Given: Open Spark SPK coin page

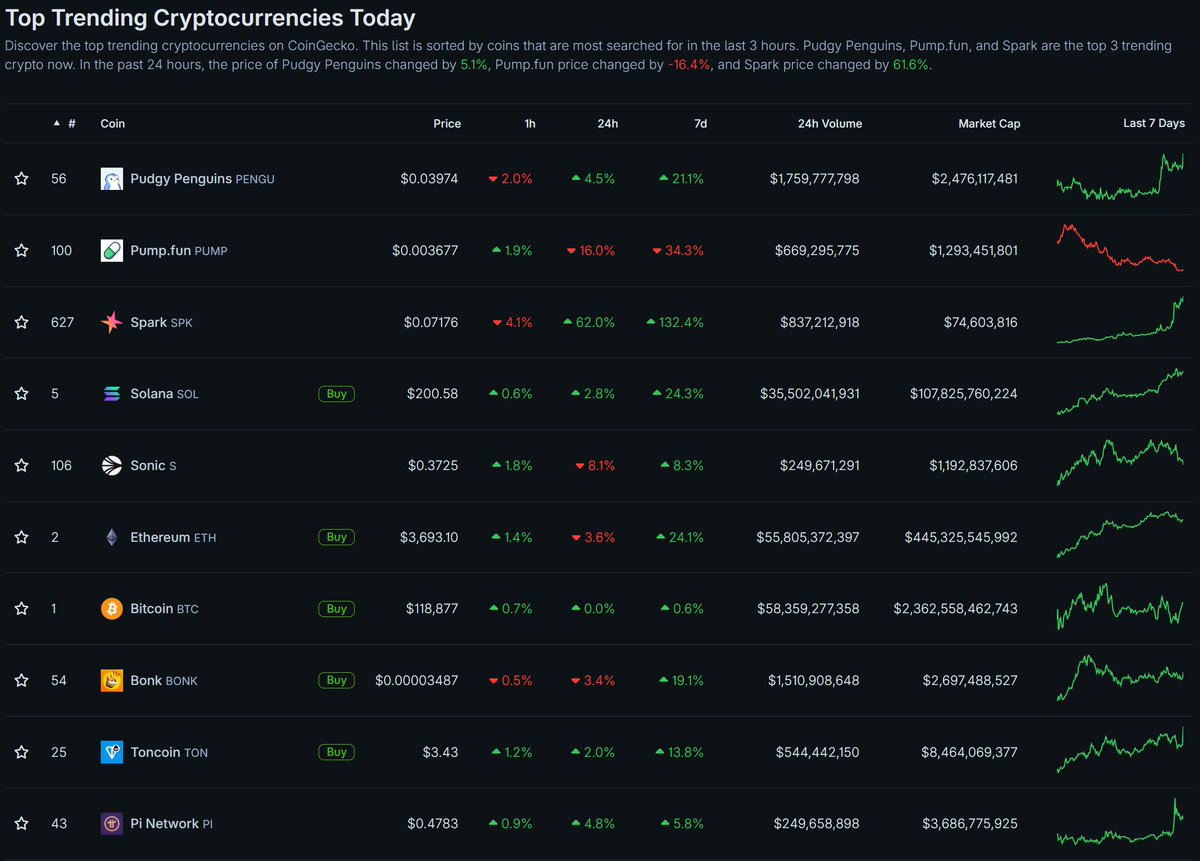Looking at the screenshot, I should point(161,322).
